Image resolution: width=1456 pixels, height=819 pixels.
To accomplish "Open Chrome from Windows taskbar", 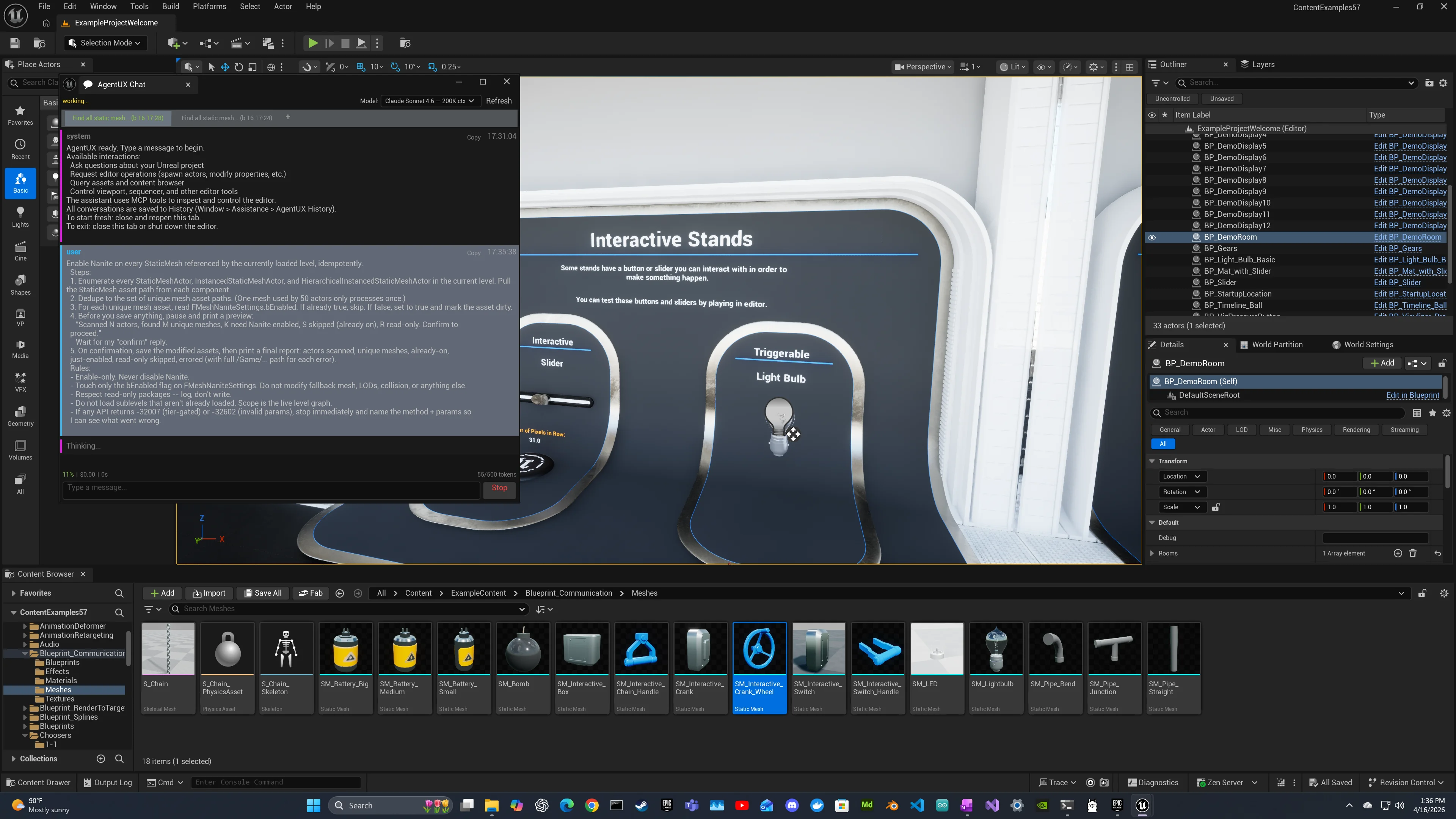I will coord(592,805).
